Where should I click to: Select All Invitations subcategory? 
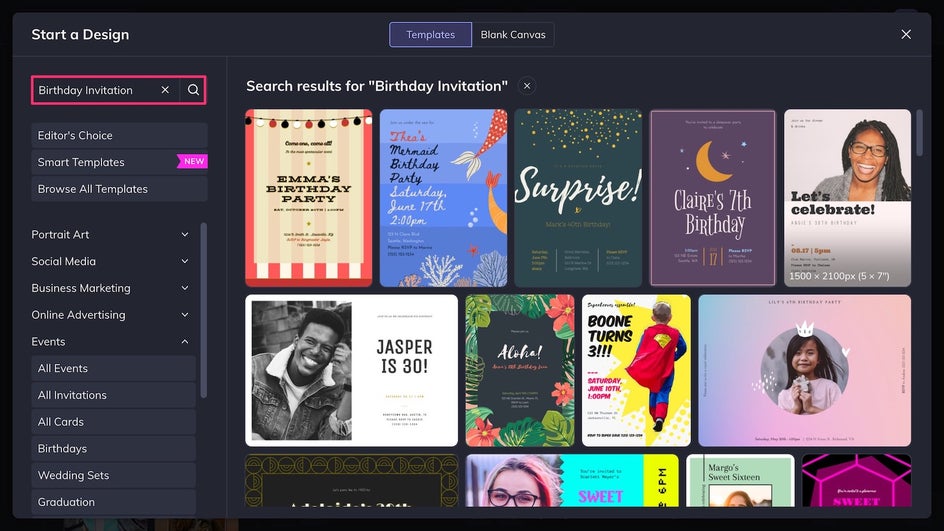(113, 395)
